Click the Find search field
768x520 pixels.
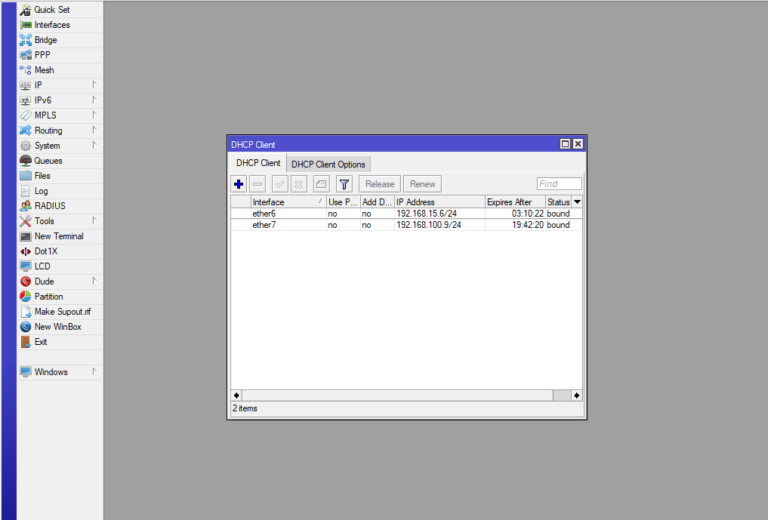(x=558, y=184)
